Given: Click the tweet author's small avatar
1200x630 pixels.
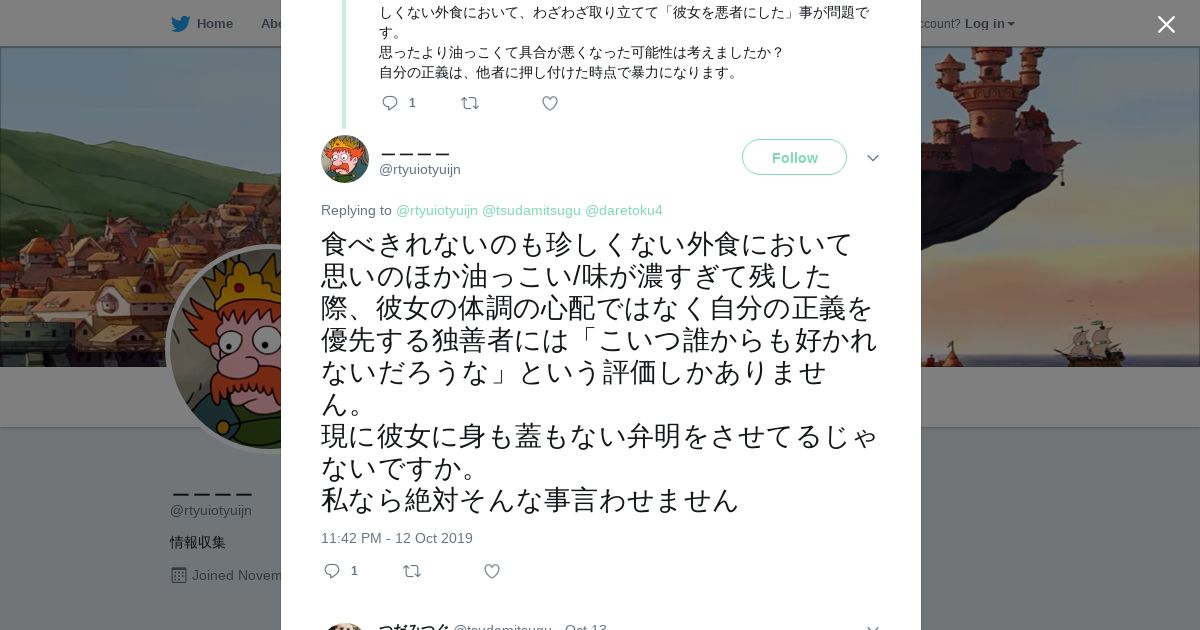Looking at the screenshot, I should click(x=345, y=159).
